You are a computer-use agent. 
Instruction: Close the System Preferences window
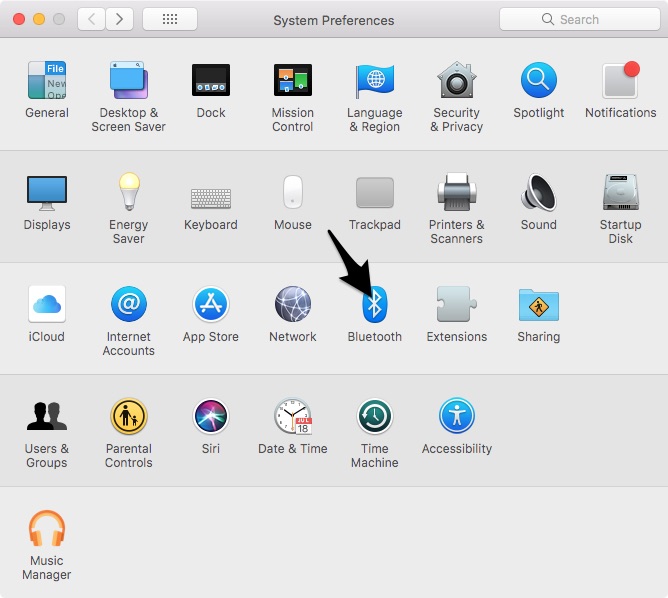[19, 19]
